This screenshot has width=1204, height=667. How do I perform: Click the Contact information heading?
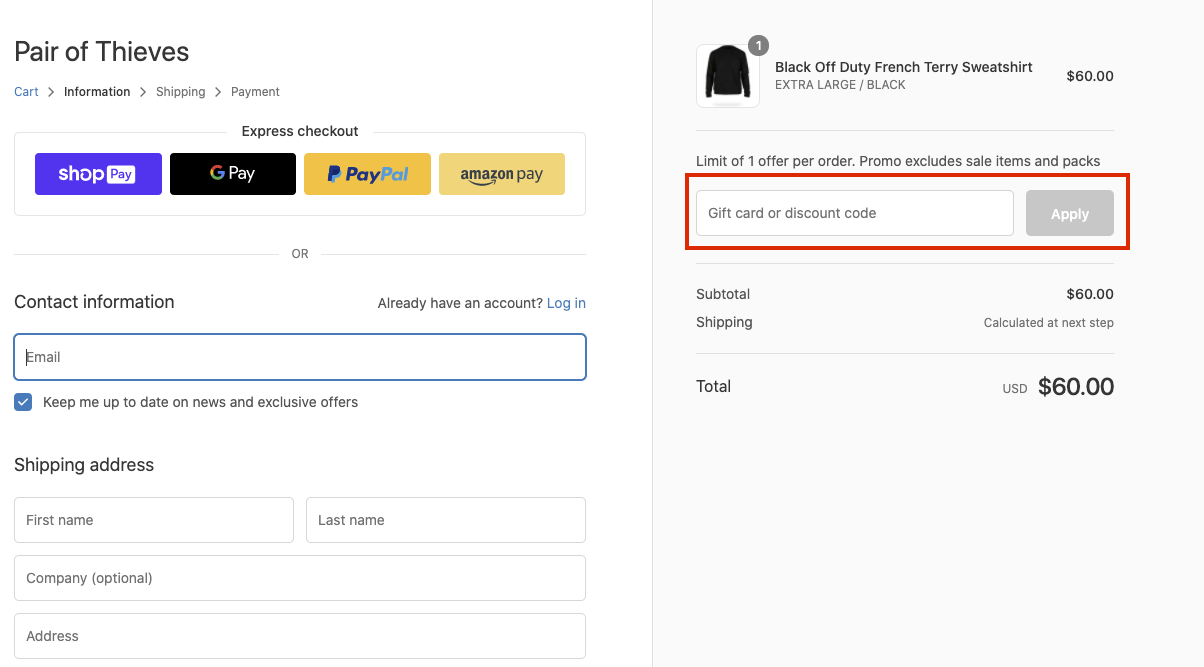[x=94, y=302]
